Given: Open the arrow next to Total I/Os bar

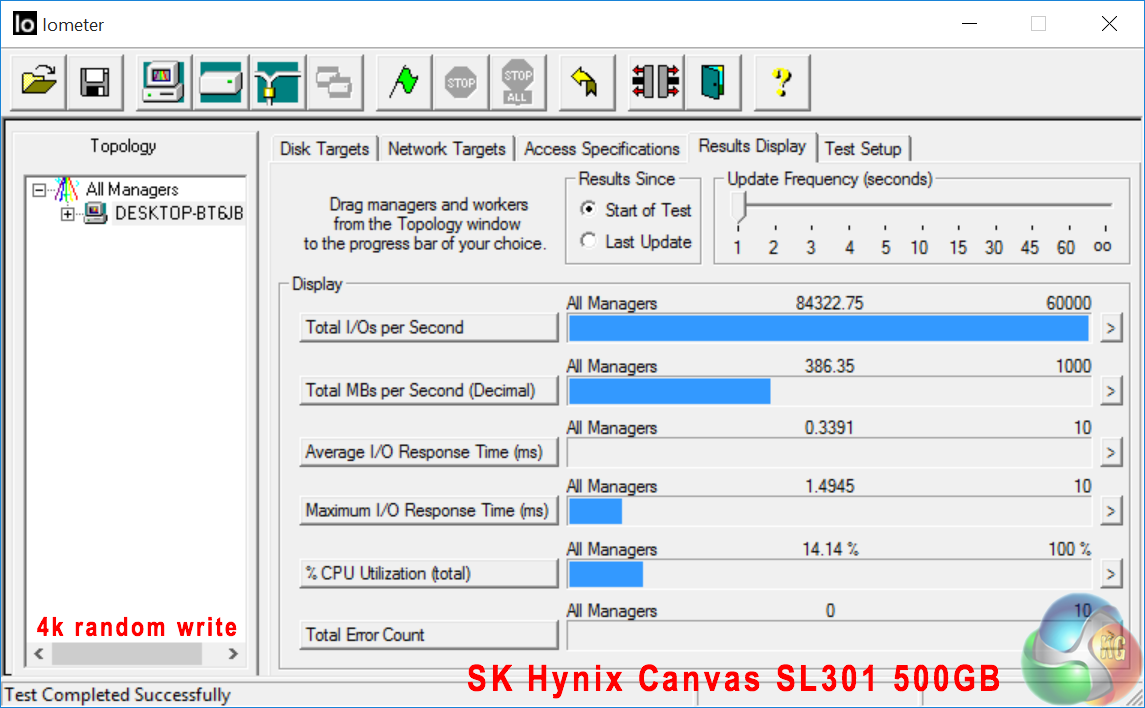Looking at the screenshot, I should tap(1110, 328).
